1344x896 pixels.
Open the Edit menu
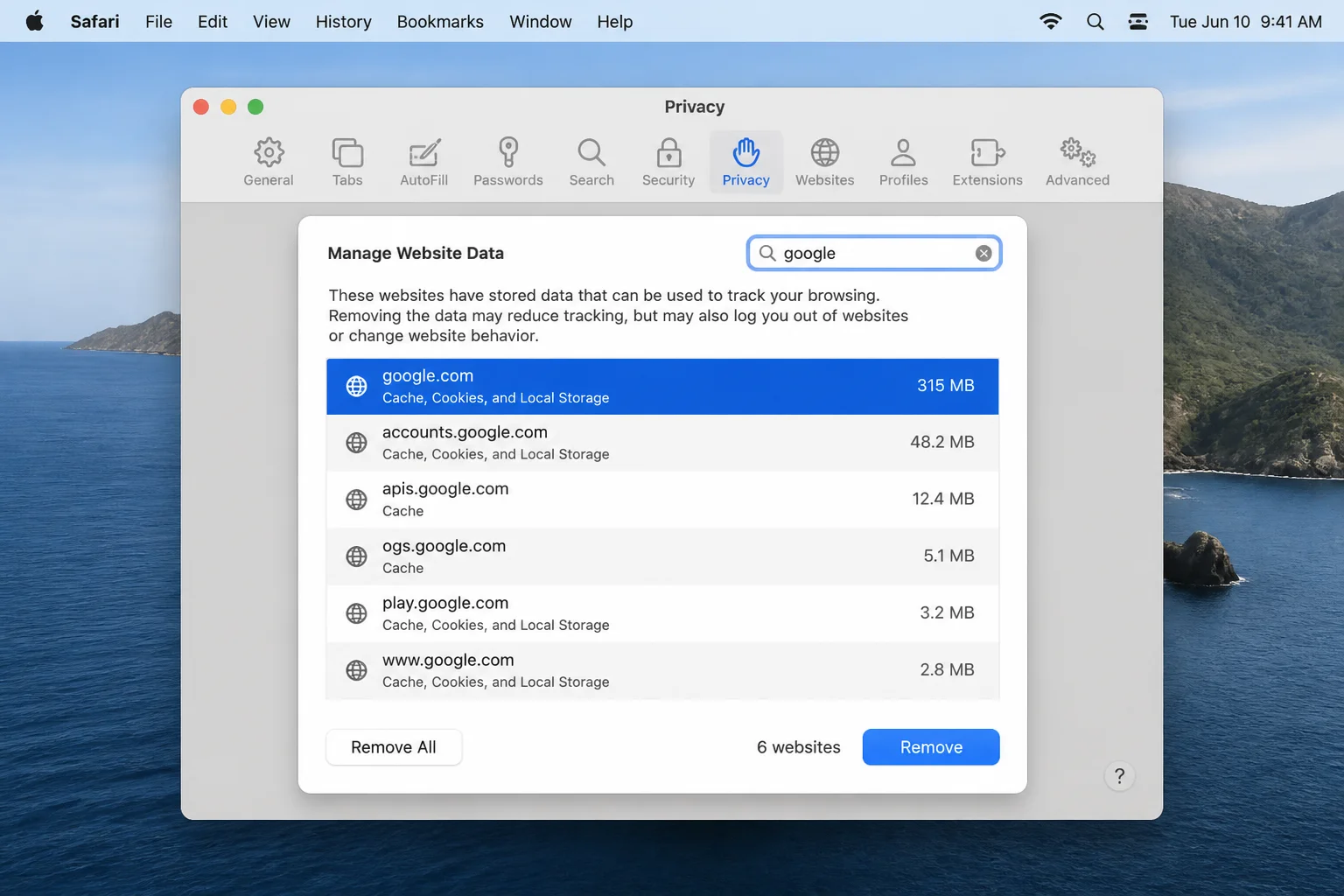pos(213,21)
